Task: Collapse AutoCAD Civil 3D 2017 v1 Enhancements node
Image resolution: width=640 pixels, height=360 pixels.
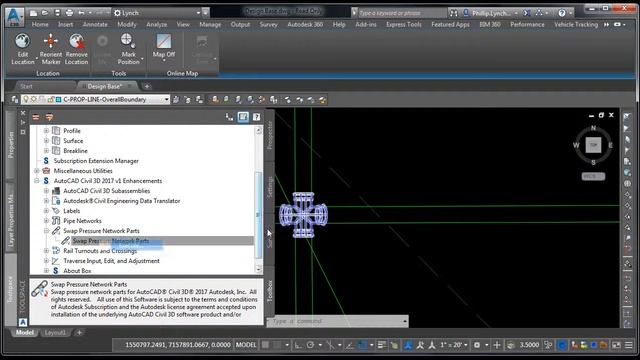Action: click(x=37, y=181)
